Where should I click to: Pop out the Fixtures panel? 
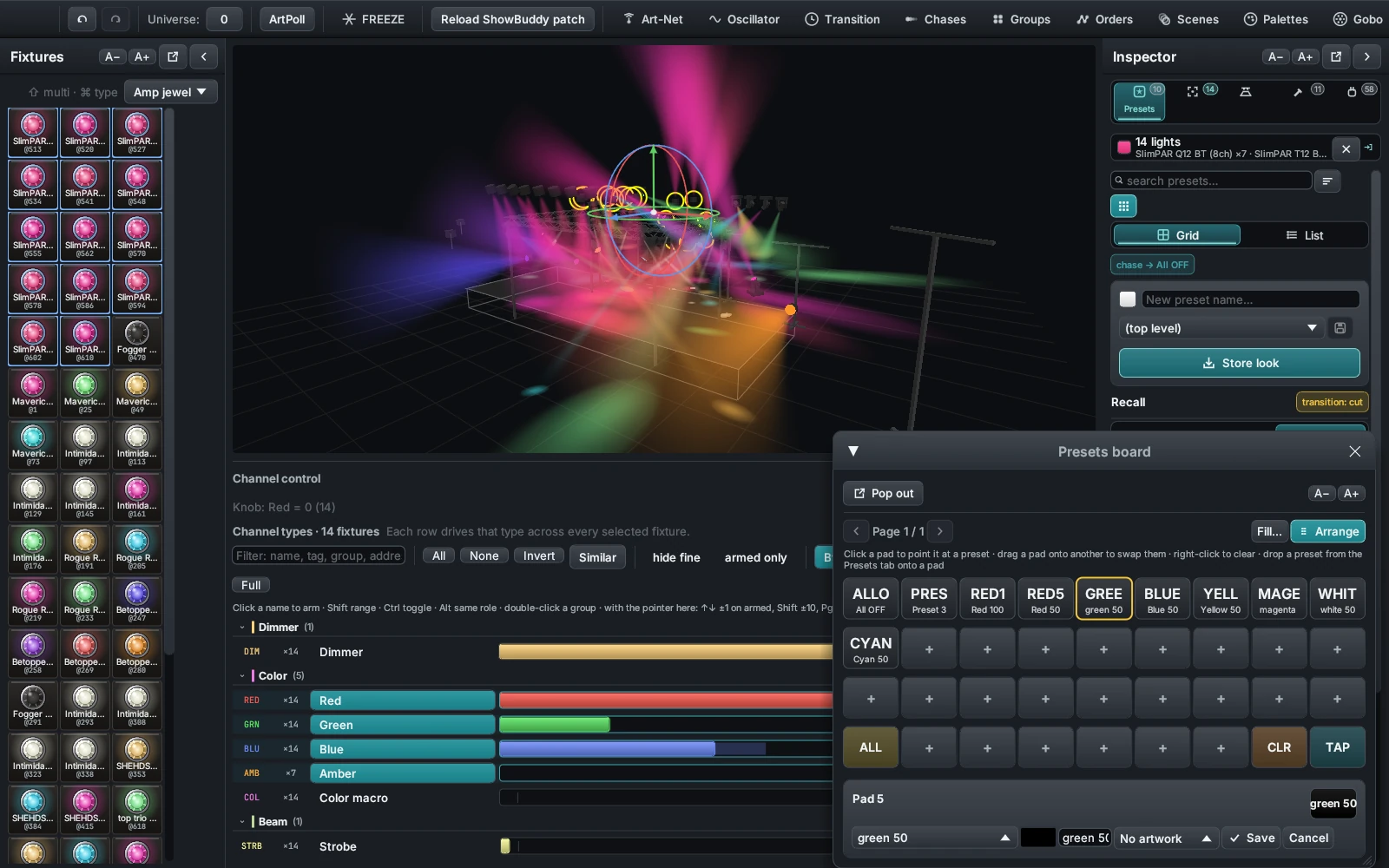click(x=173, y=56)
